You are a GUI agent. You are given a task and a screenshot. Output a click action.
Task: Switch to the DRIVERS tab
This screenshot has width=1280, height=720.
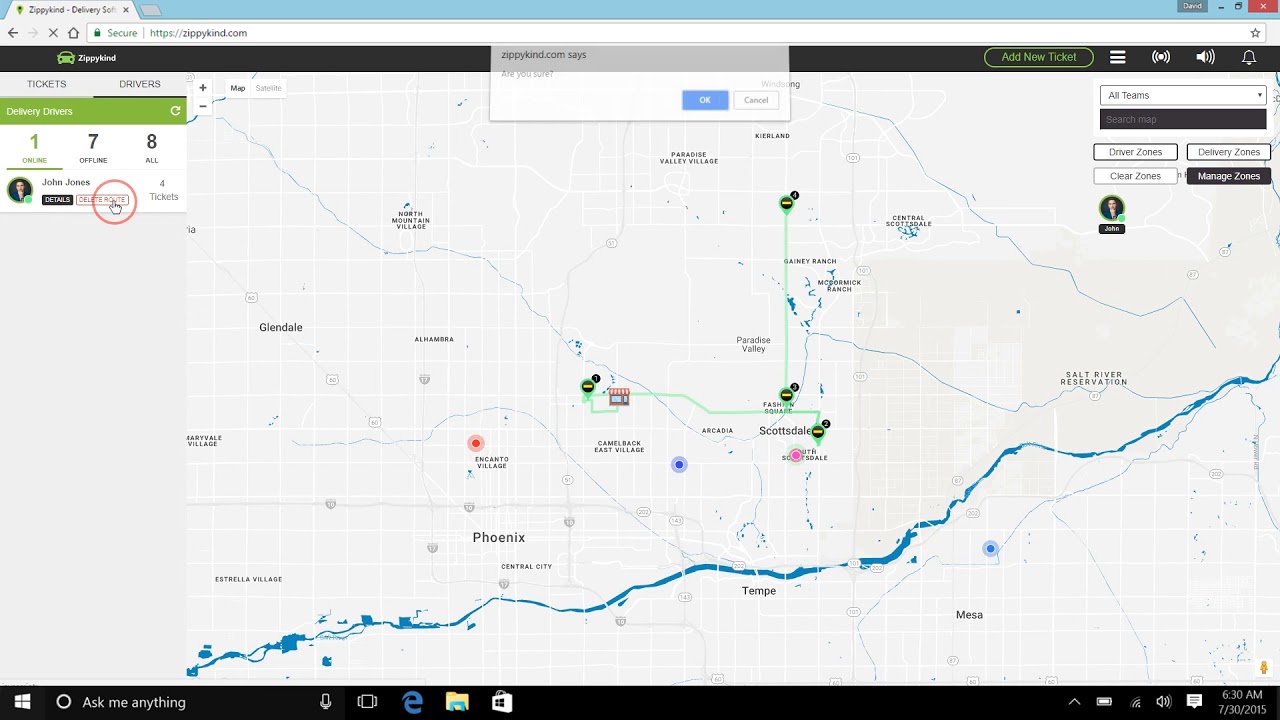click(x=140, y=84)
